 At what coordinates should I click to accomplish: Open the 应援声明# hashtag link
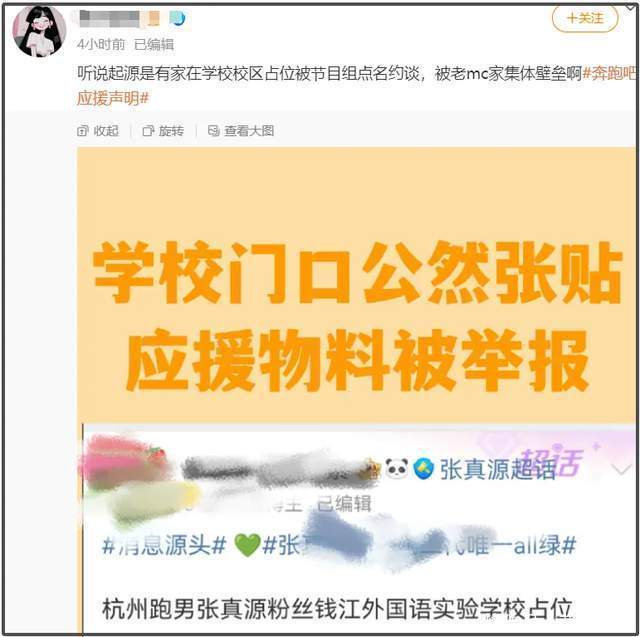click(113, 98)
